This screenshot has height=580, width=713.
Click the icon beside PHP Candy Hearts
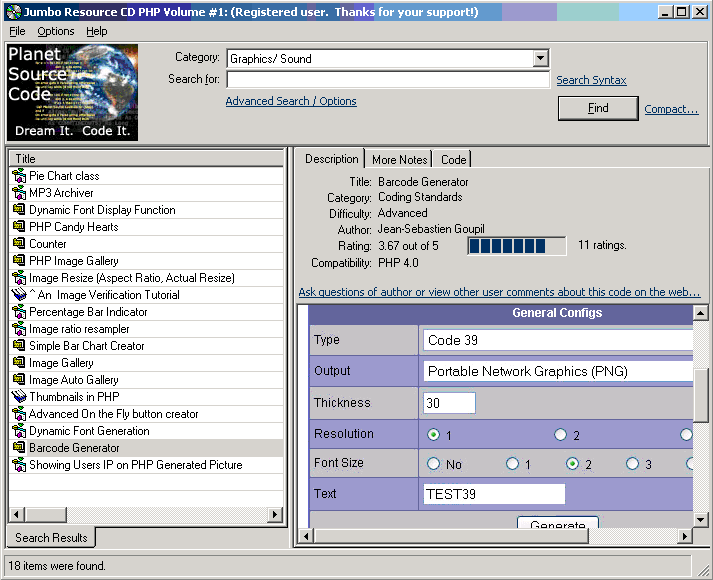pyautogui.click(x=19, y=226)
